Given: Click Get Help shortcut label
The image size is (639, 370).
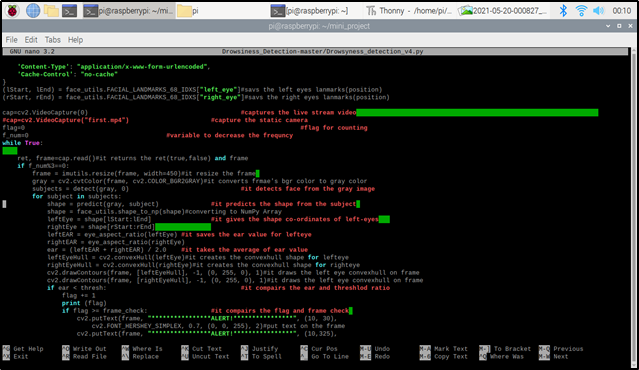Looking at the screenshot, I should click(28, 349).
